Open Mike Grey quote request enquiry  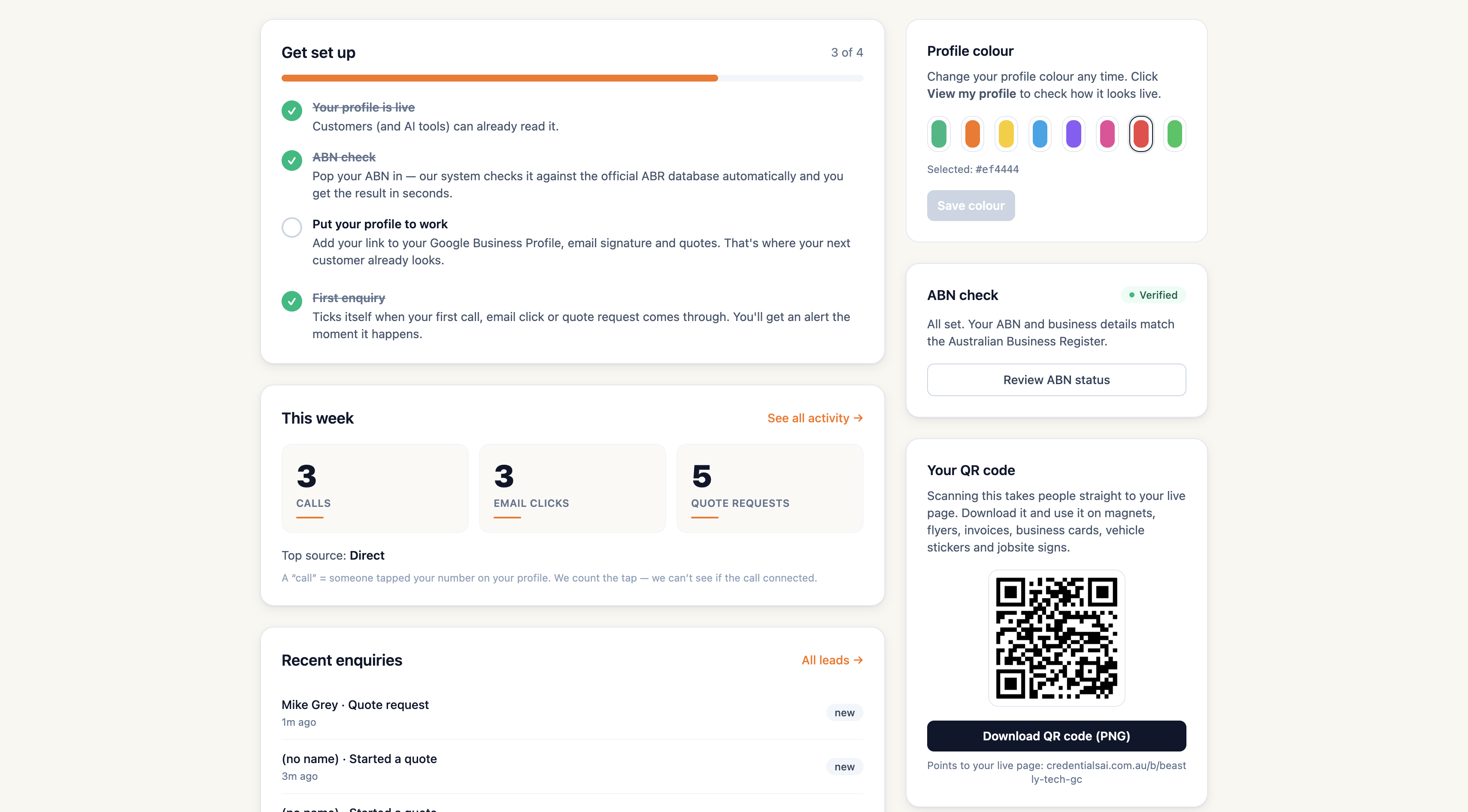coord(572,713)
